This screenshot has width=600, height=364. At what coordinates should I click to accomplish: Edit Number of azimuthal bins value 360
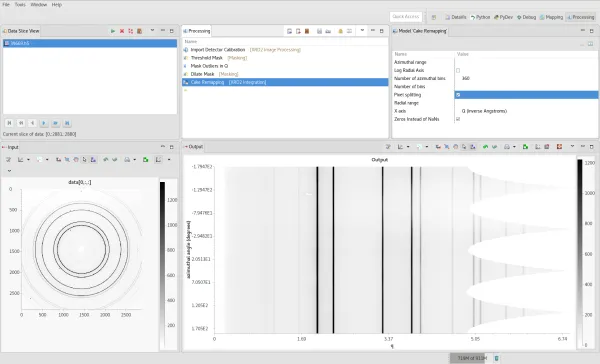click(526, 78)
